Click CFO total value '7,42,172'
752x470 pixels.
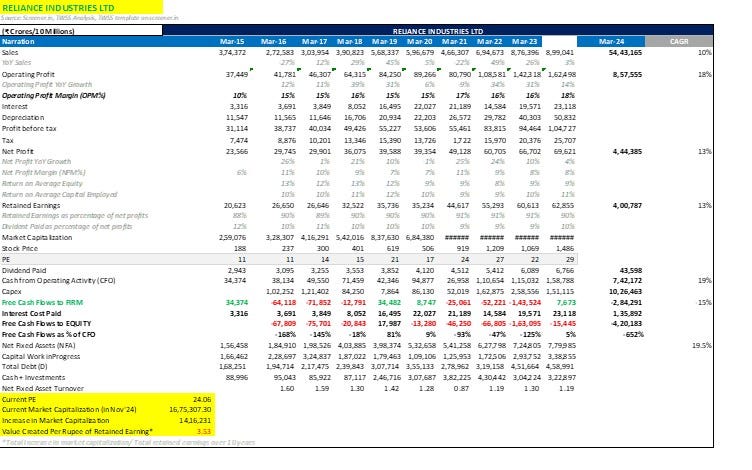[x=627, y=281]
